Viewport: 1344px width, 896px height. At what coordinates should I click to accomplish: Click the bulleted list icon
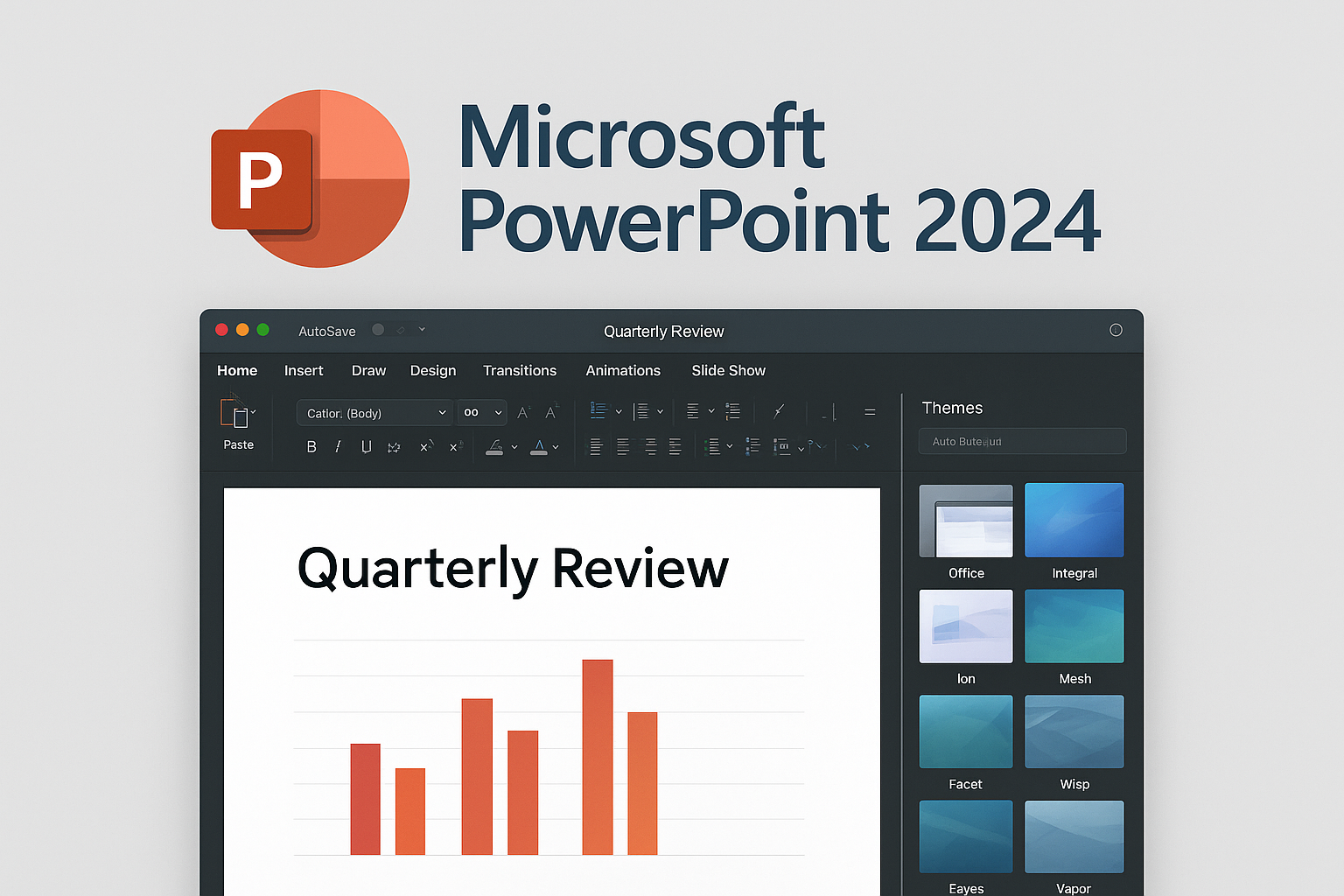coord(599,410)
